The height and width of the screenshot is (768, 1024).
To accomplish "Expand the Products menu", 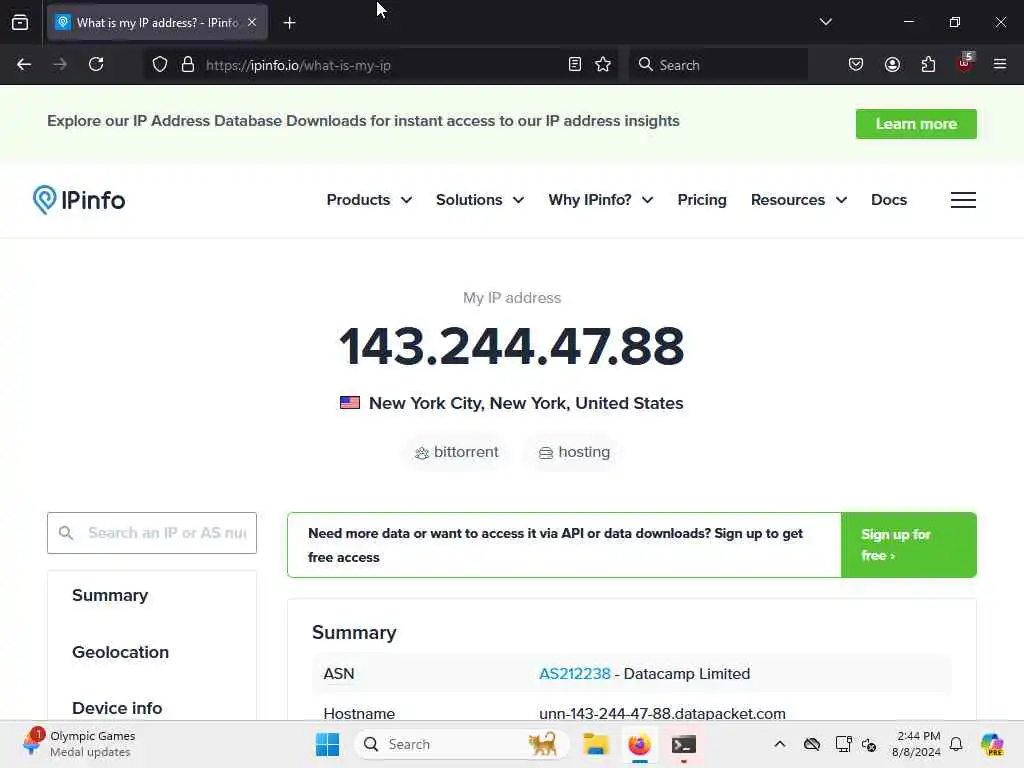I will pyautogui.click(x=369, y=200).
